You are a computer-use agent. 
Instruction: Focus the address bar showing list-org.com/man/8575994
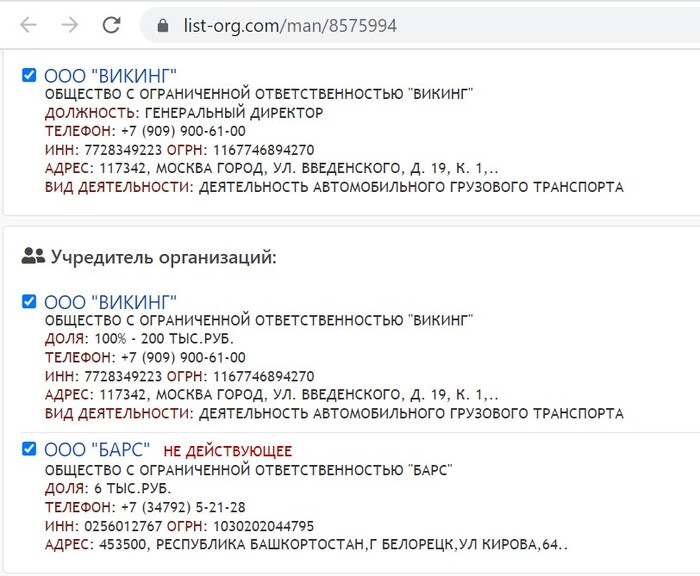coord(420,25)
